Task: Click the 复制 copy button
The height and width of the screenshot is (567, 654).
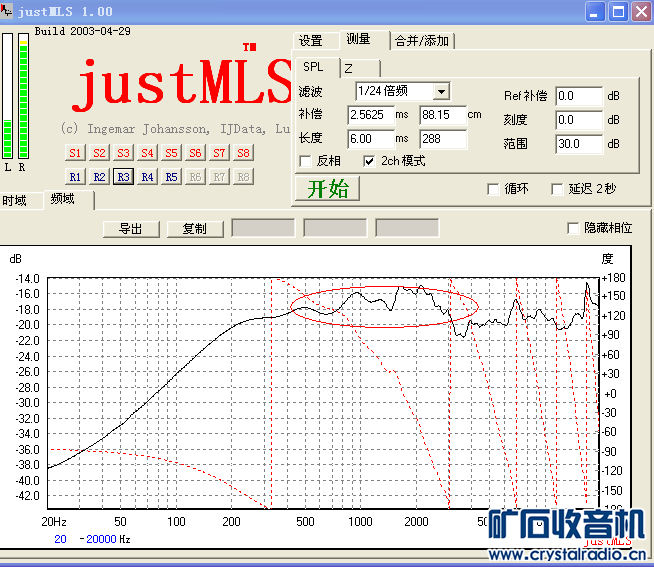Action: 195,229
